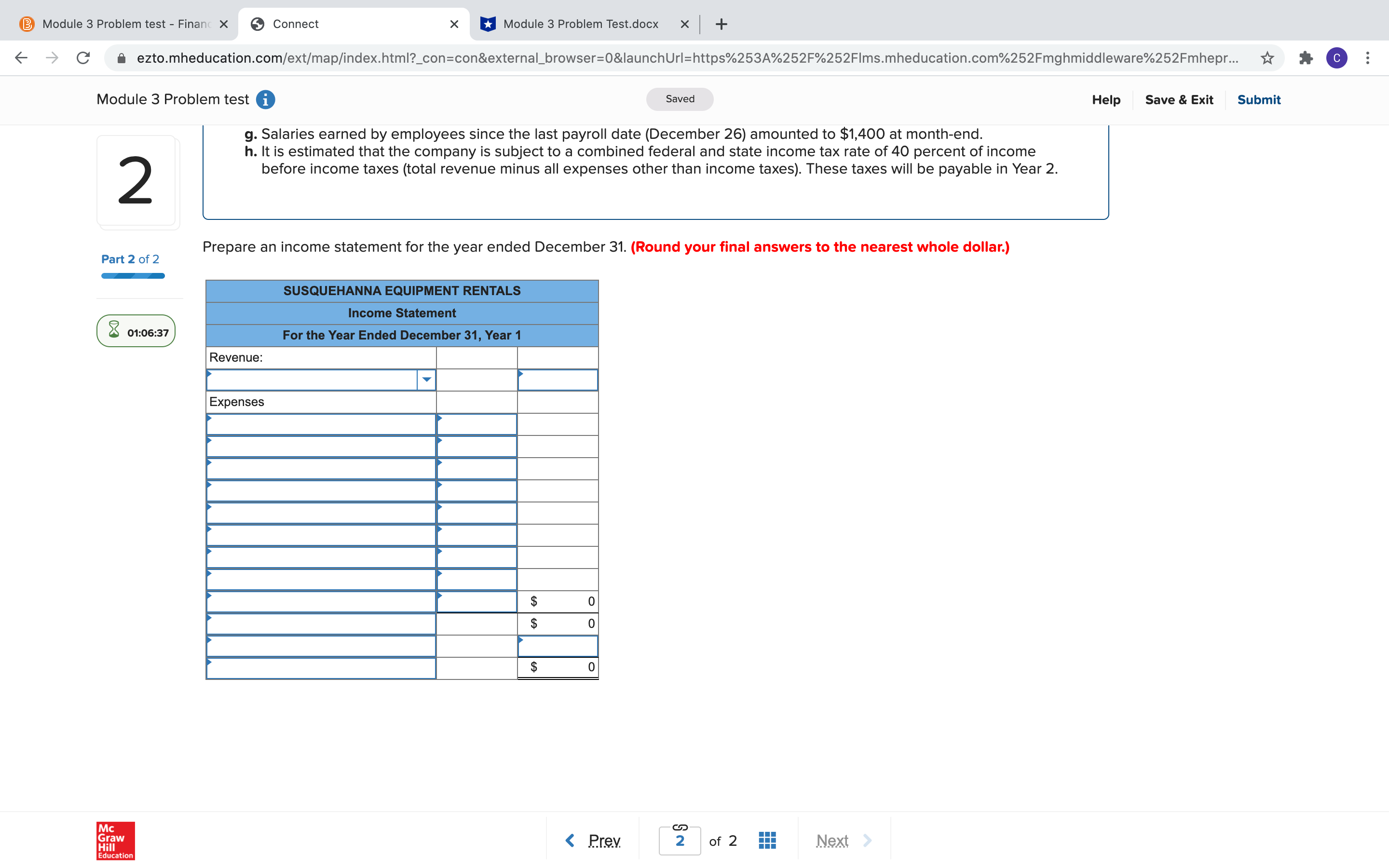The height and width of the screenshot is (868, 1389).
Task: Click the user profile avatar icon
Action: click(x=1336, y=58)
